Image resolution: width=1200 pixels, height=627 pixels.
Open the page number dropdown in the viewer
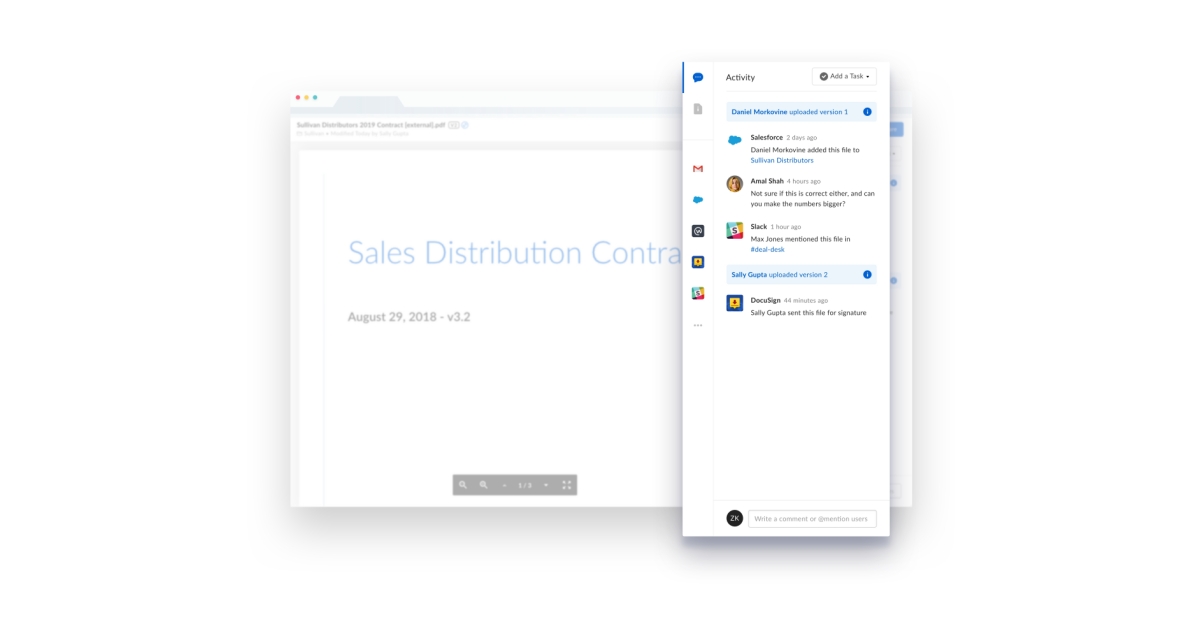click(545, 486)
